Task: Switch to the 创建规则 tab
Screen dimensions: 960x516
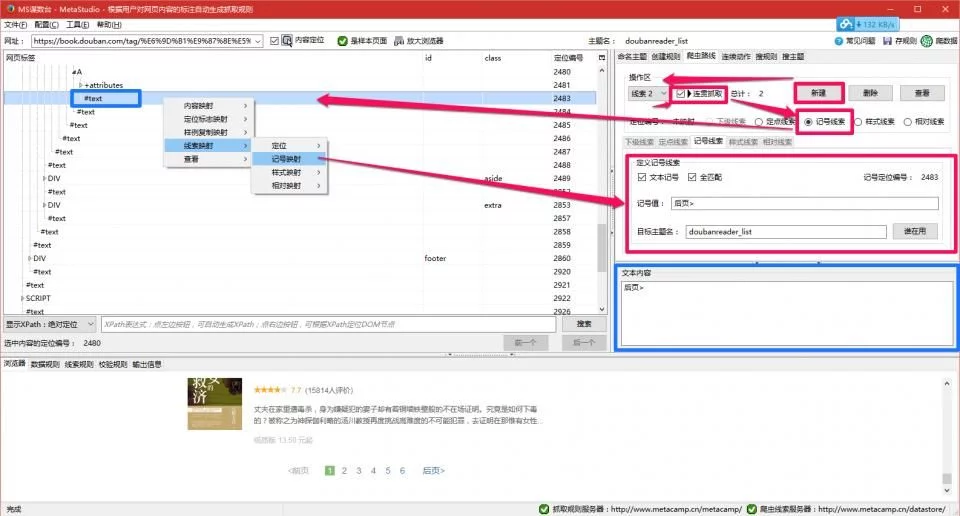Action: [x=666, y=56]
